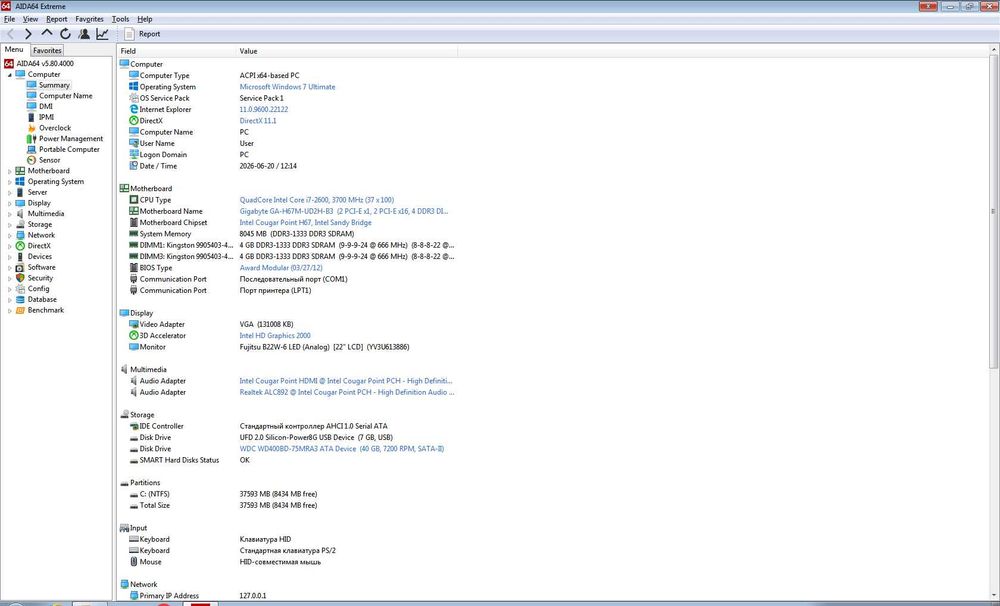The height and width of the screenshot is (606, 1000).
Task: Click the Overclock flame icon
Action: click(31, 128)
